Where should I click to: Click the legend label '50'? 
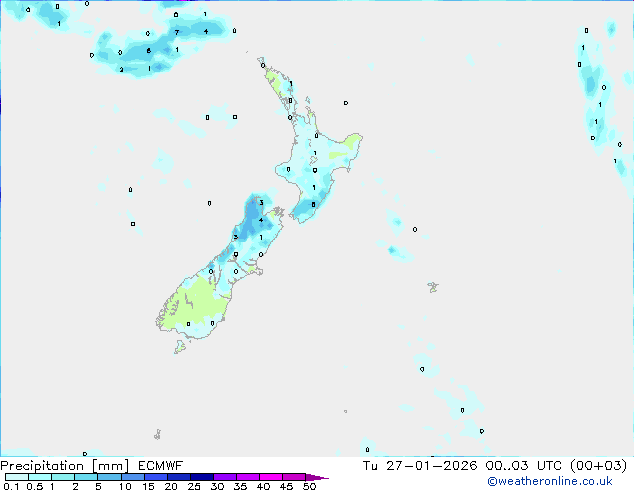[310, 486]
